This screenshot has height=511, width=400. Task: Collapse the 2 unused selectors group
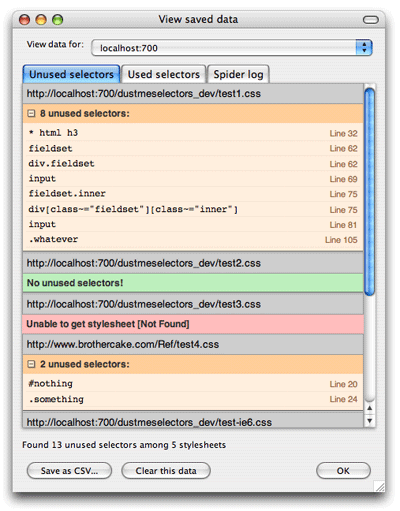[31, 364]
